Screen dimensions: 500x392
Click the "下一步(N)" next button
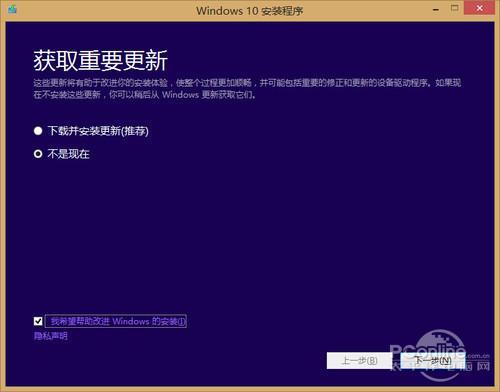click(x=433, y=360)
